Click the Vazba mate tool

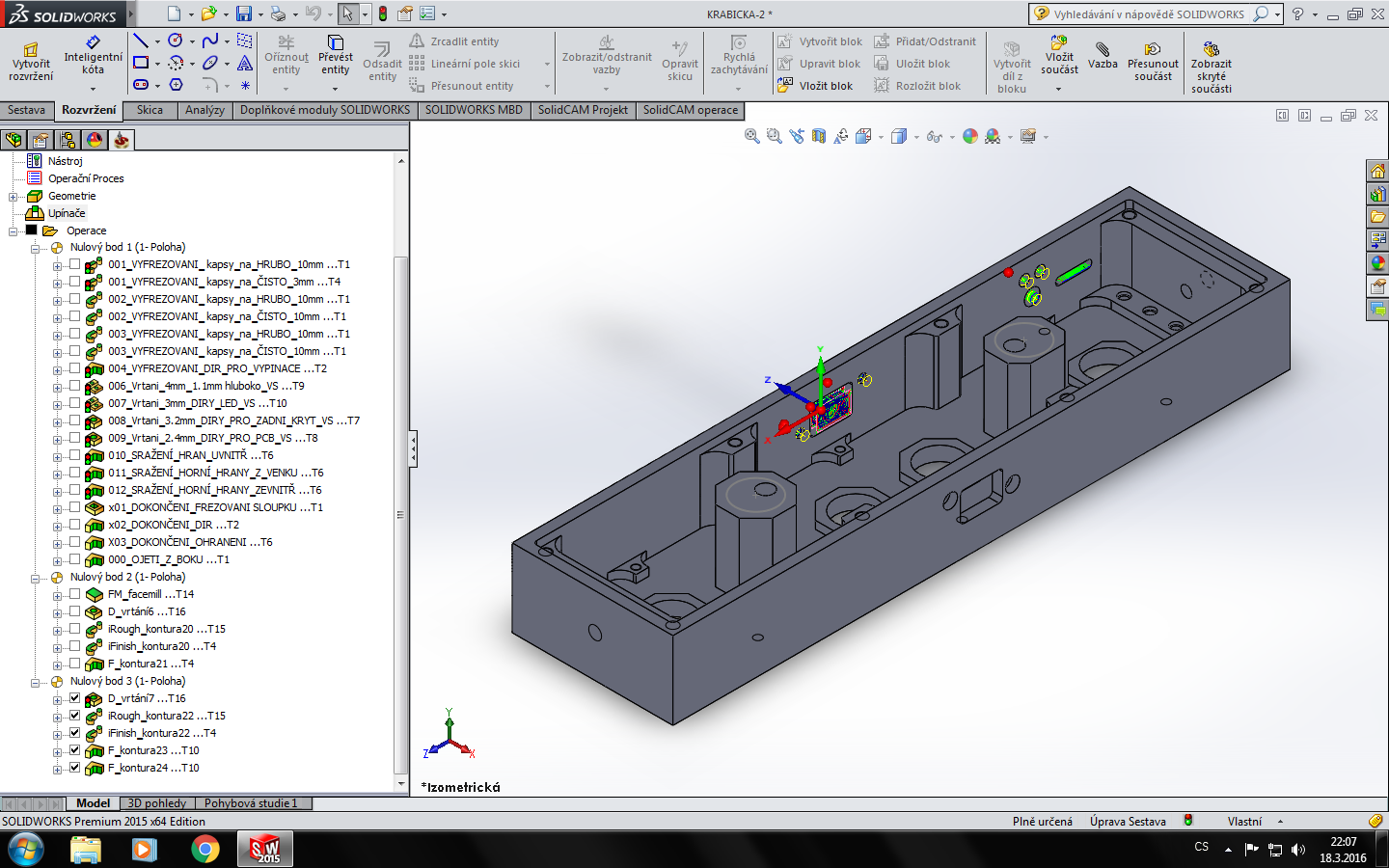1103,56
